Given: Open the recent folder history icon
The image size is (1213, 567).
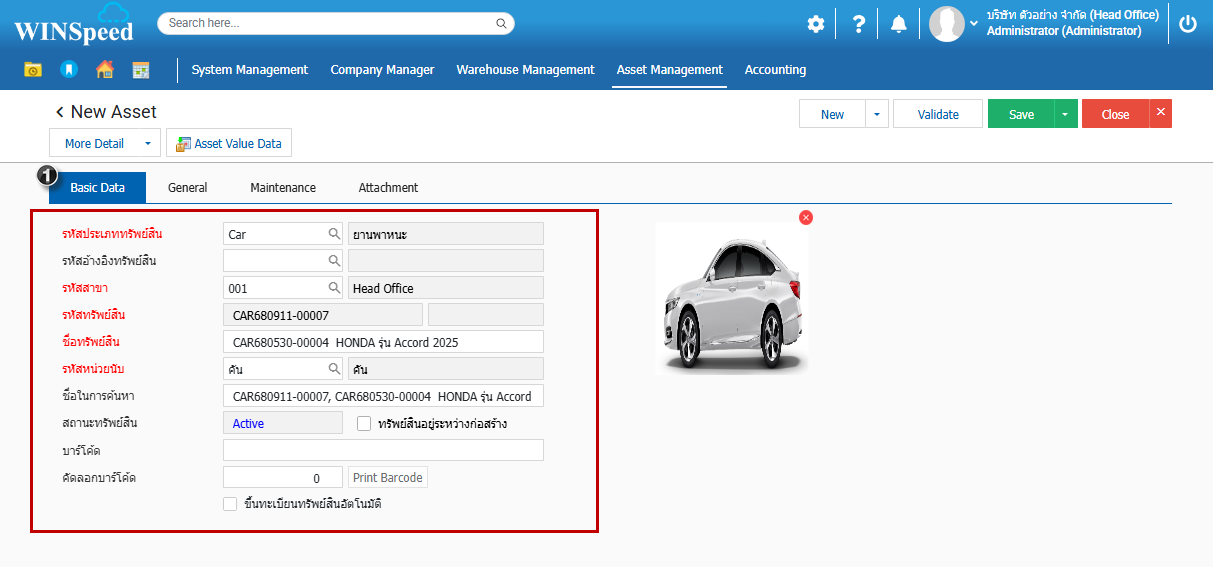Looking at the screenshot, I should (x=33, y=70).
